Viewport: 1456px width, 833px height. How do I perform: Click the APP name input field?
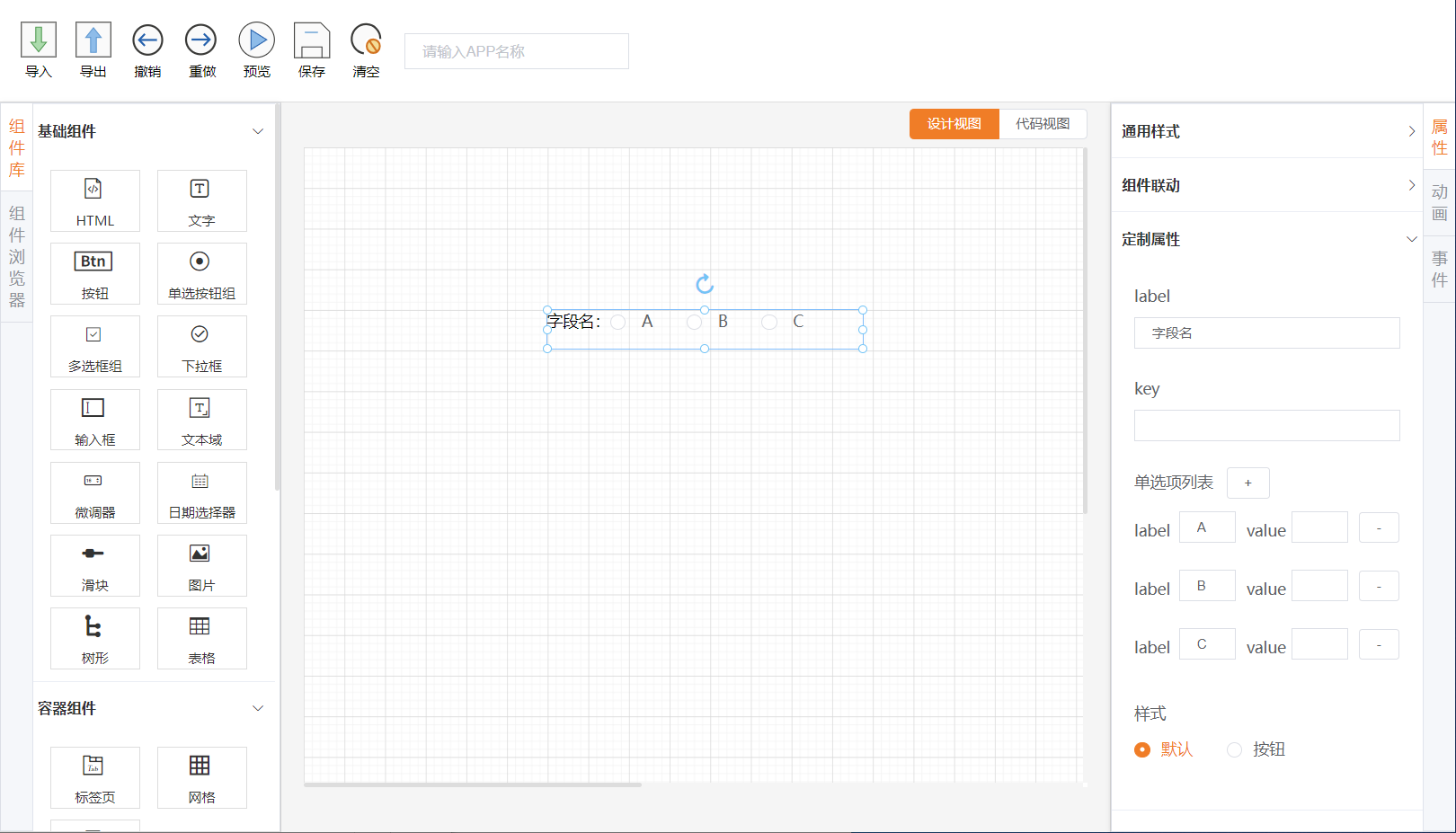pos(517,51)
